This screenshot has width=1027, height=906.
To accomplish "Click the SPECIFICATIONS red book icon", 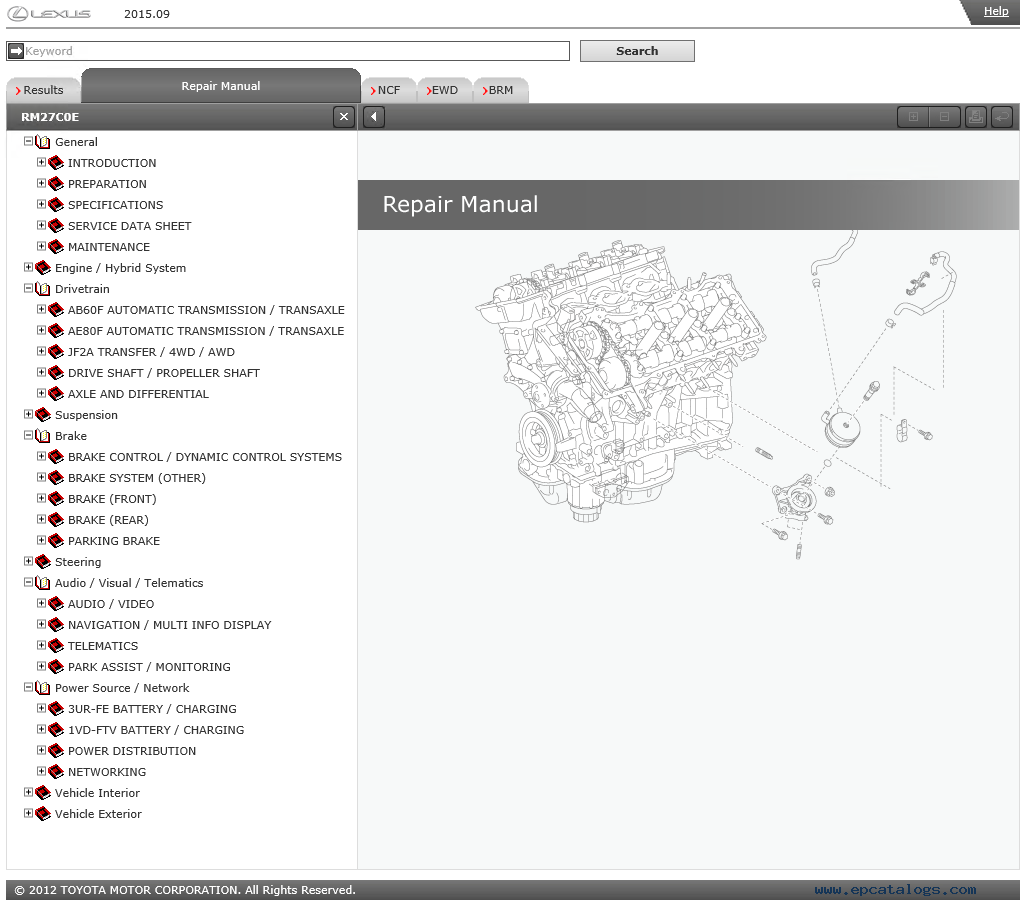I will (56, 205).
